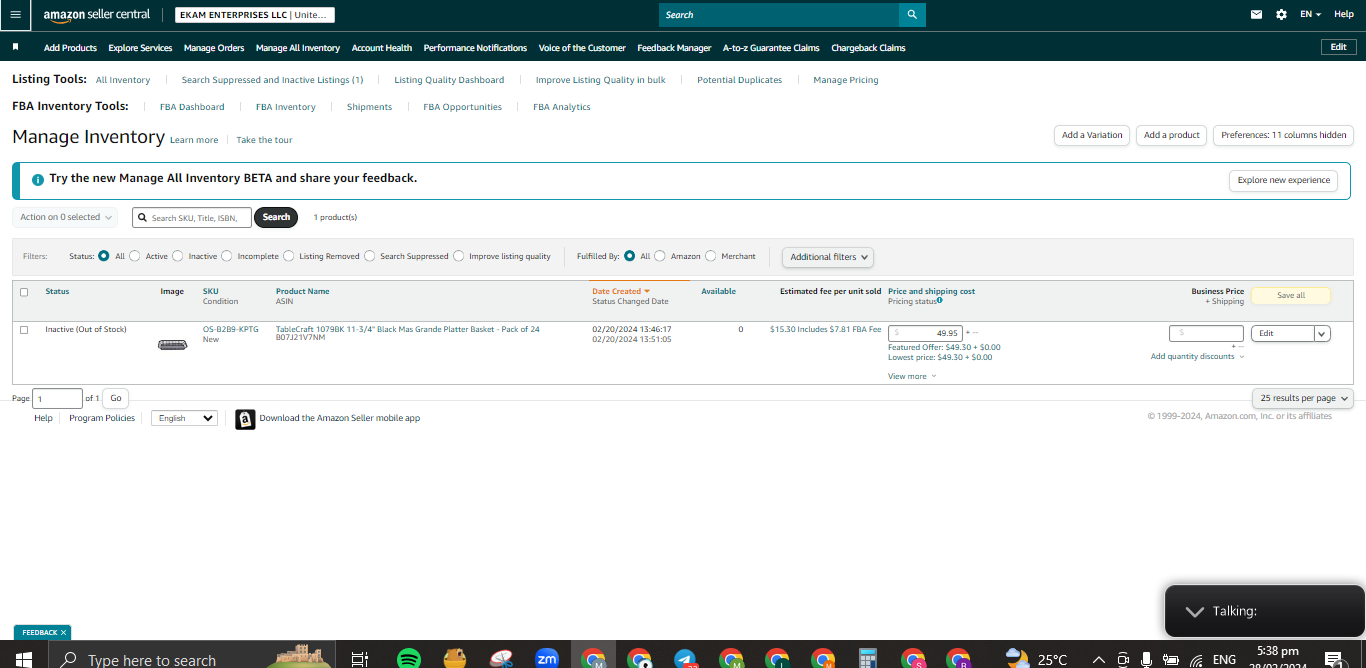Click the Save all button
This screenshot has height=668, width=1366.
[x=1291, y=295]
